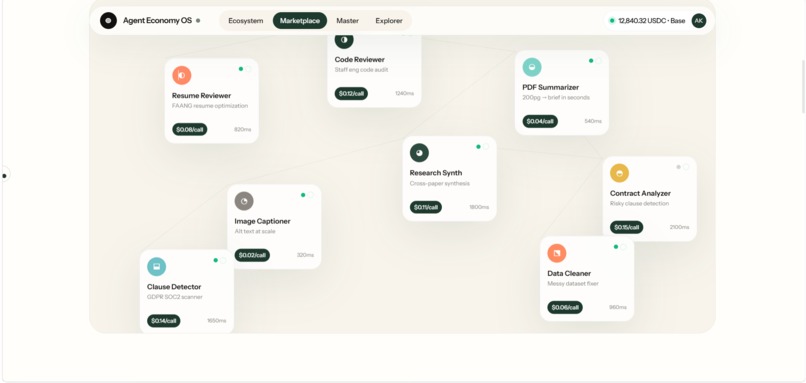Click the status dot beside Agent Economy OS

tap(198, 21)
